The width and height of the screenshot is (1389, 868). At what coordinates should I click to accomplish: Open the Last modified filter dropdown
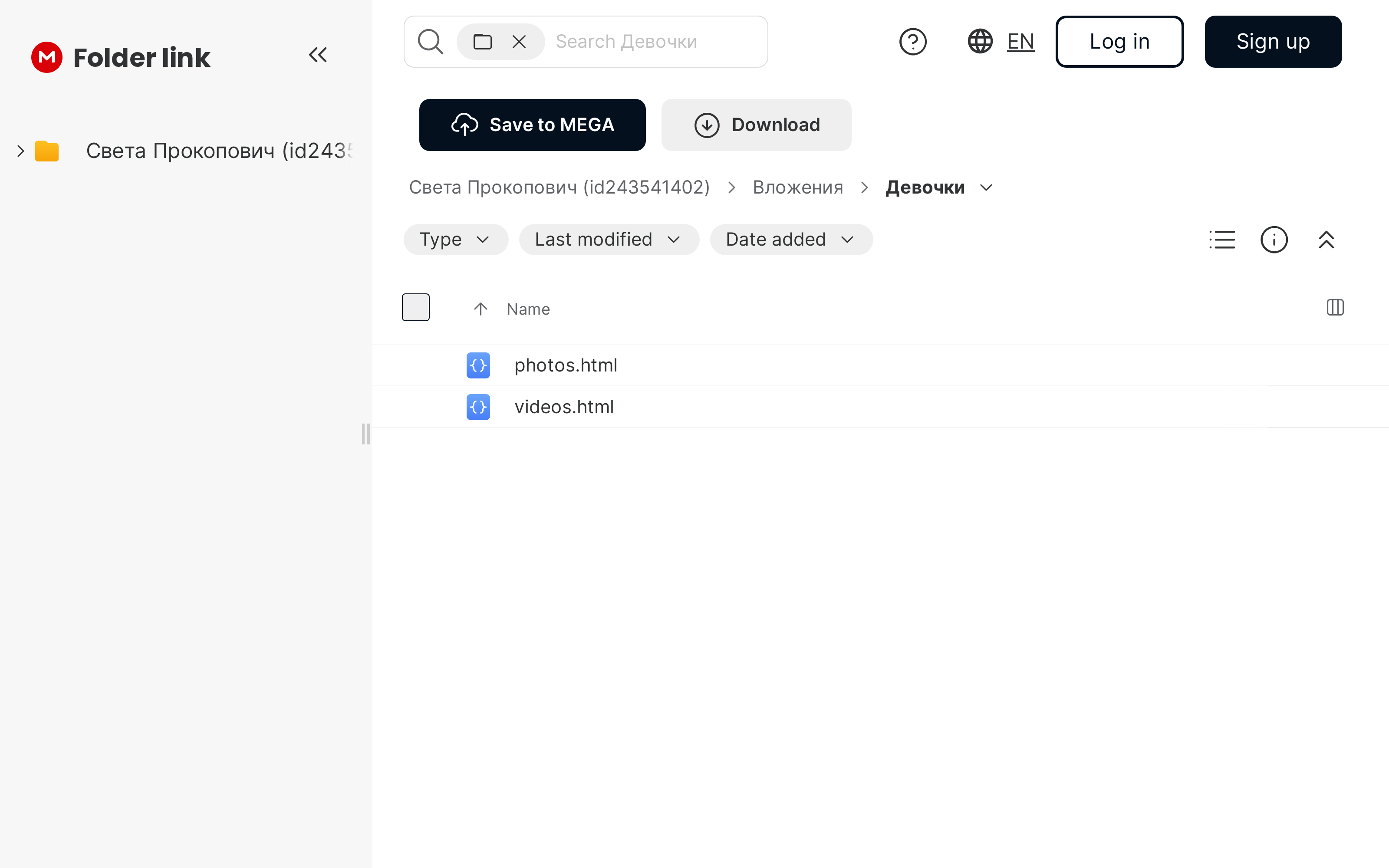click(x=609, y=240)
